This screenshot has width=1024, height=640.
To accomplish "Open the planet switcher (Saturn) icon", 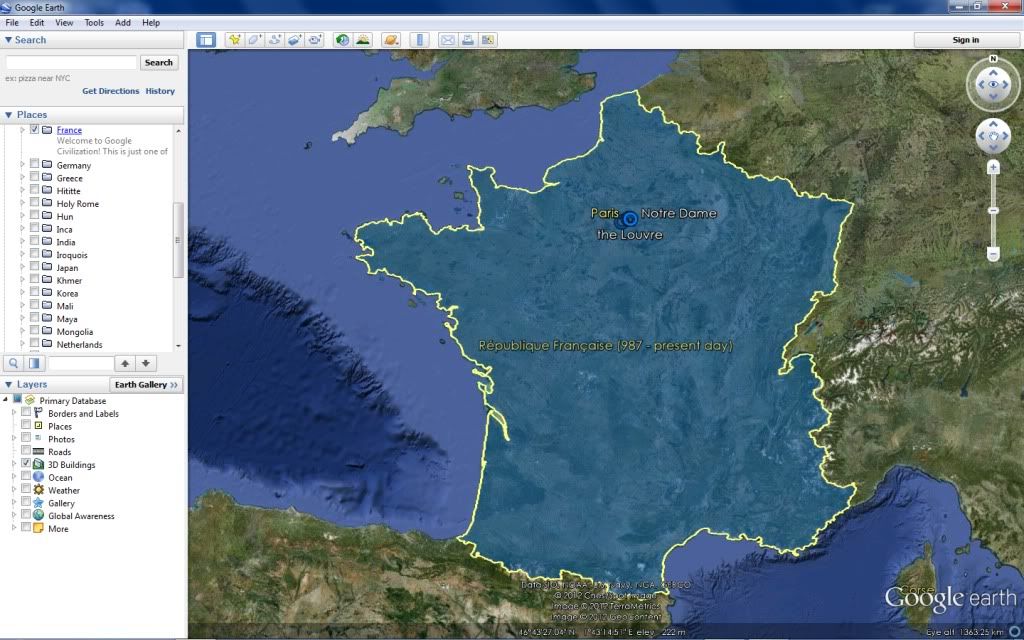I will [x=391, y=40].
